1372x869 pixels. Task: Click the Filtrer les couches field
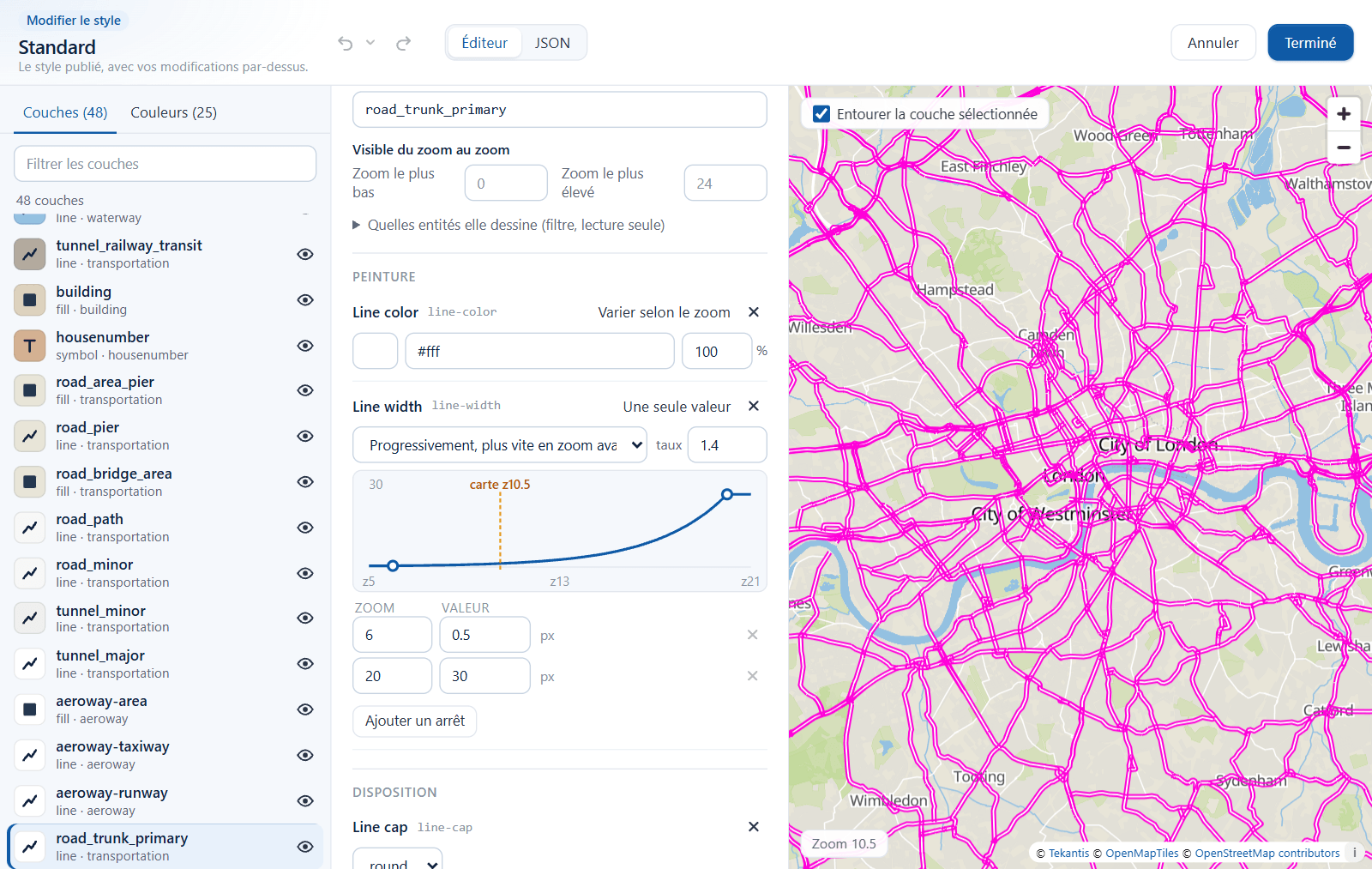click(x=165, y=164)
